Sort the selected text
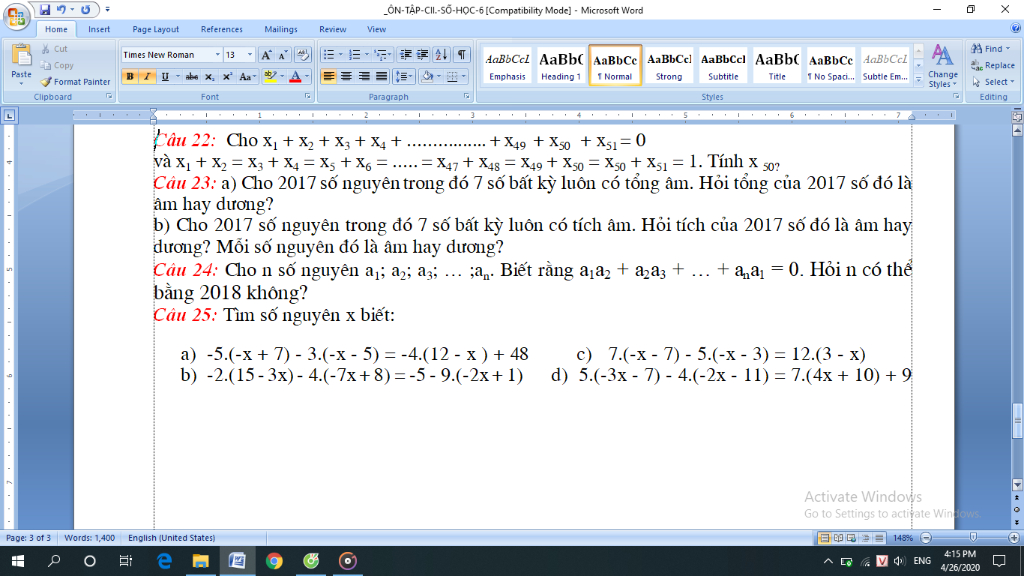Screen dimensions: 1024x576 point(441,55)
